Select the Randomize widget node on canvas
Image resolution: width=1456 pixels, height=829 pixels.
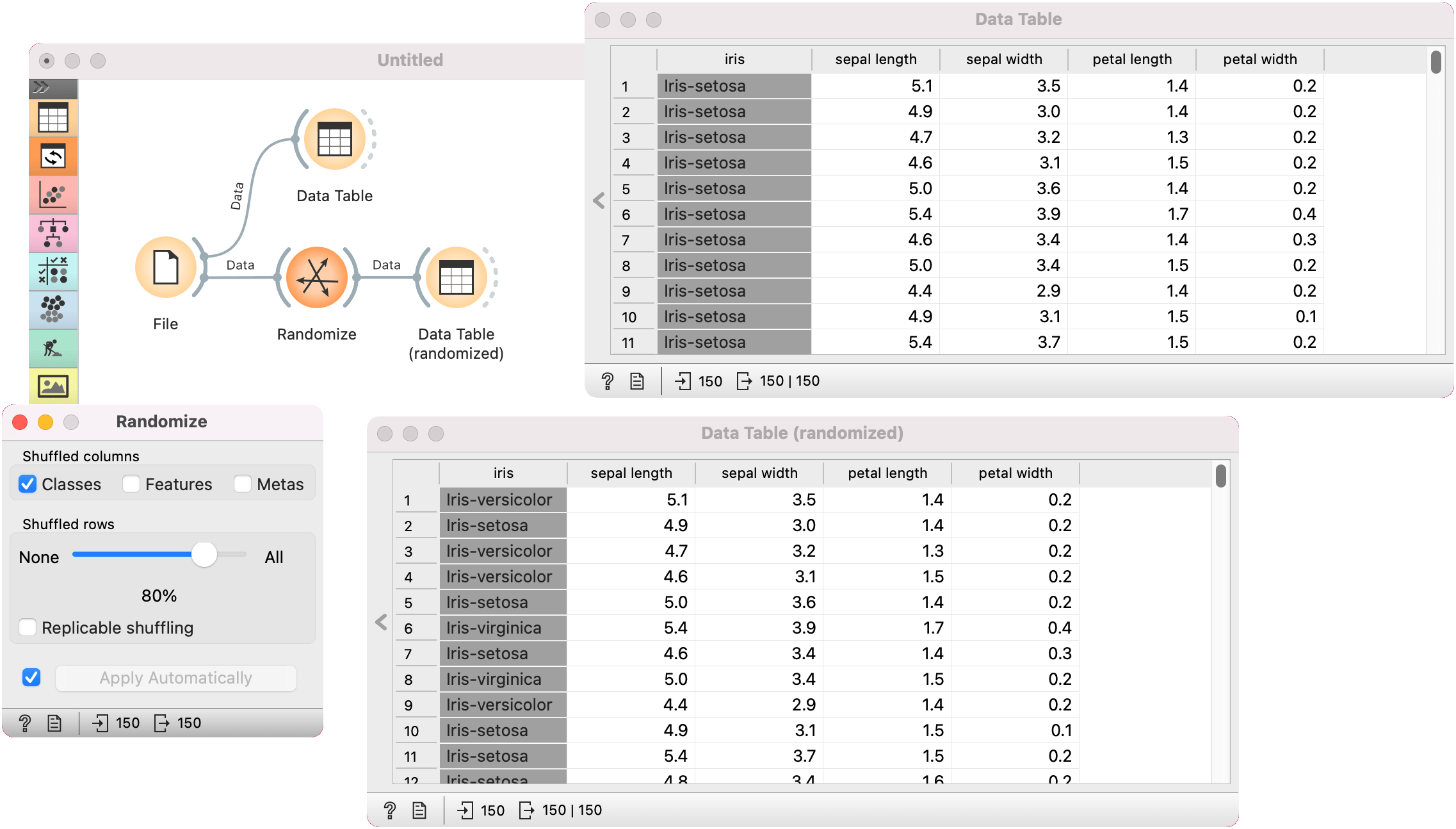(317, 278)
